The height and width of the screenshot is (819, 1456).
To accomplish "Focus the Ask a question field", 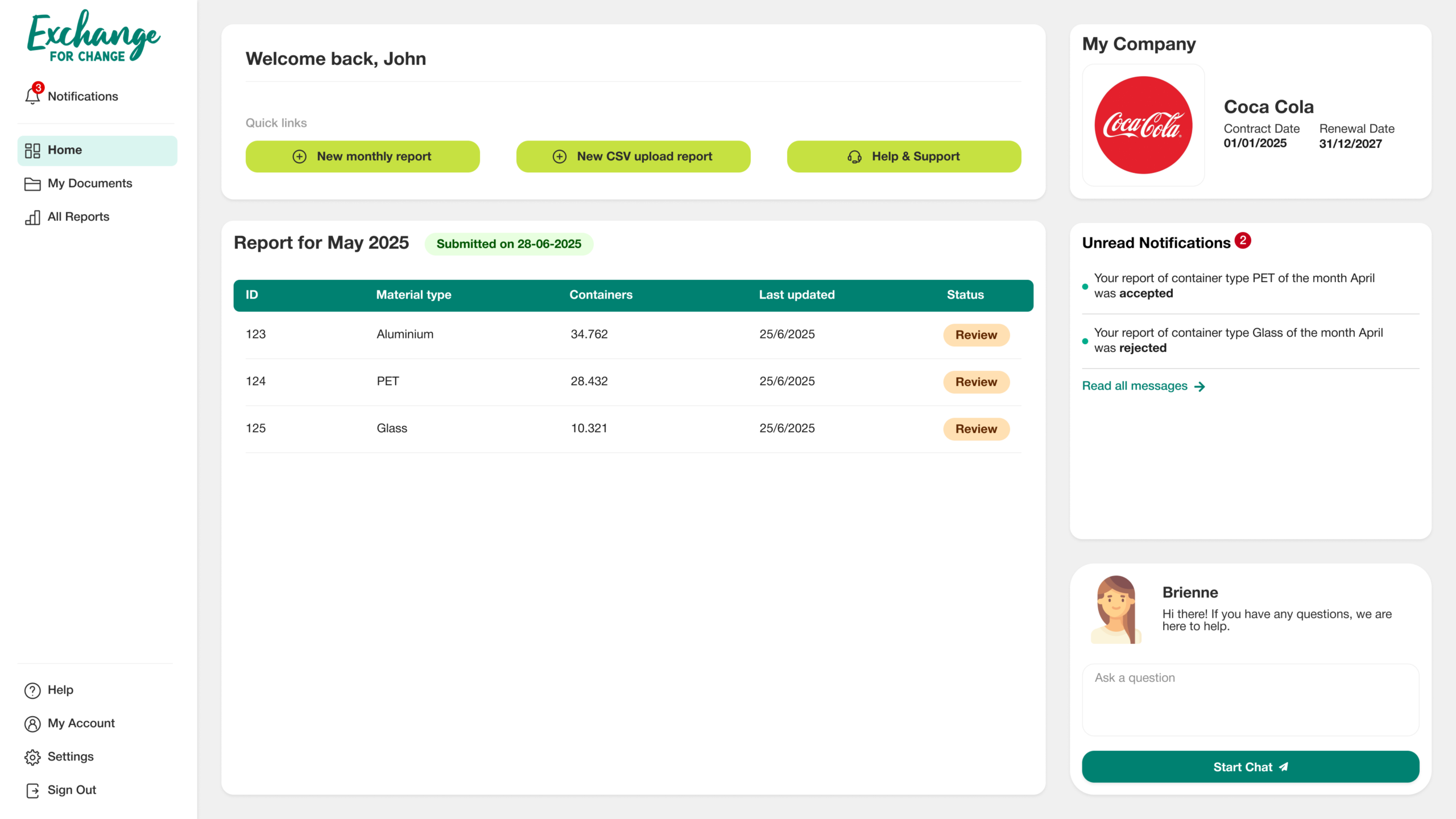I will [1250, 700].
